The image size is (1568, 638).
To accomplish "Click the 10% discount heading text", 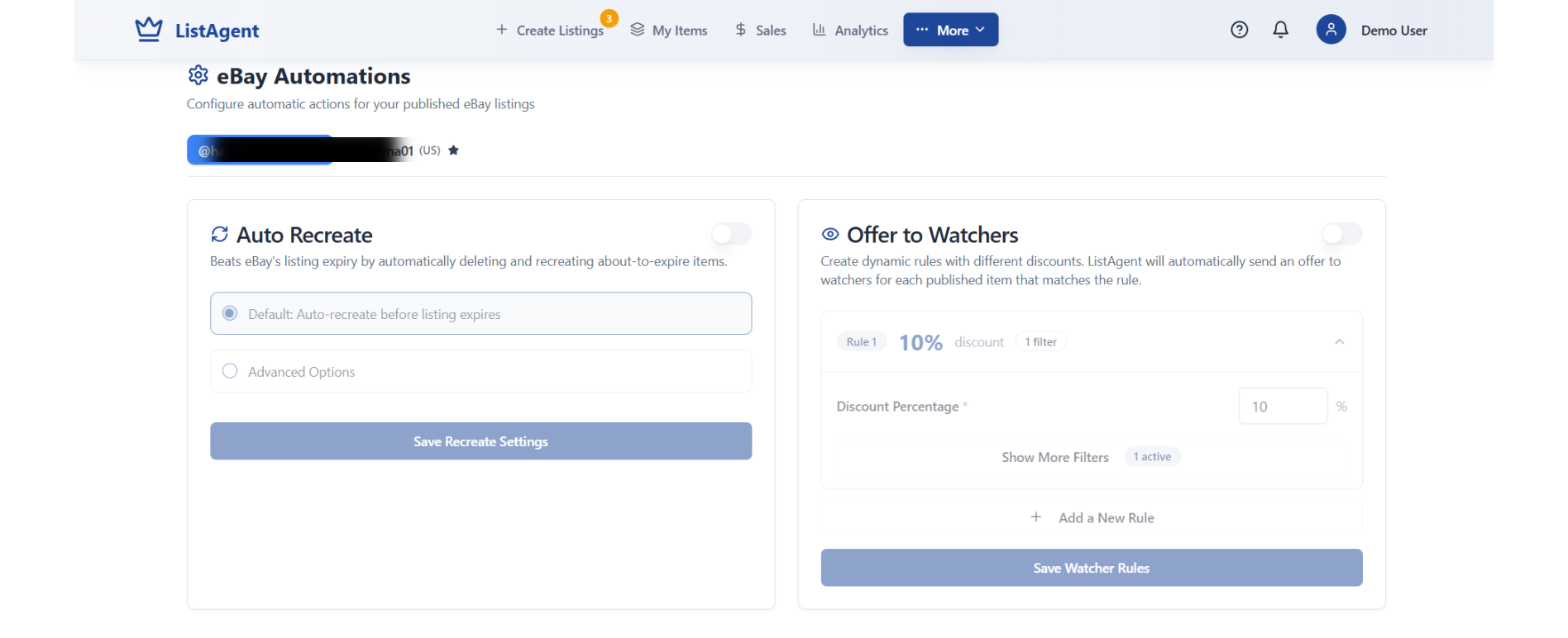I will point(920,342).
